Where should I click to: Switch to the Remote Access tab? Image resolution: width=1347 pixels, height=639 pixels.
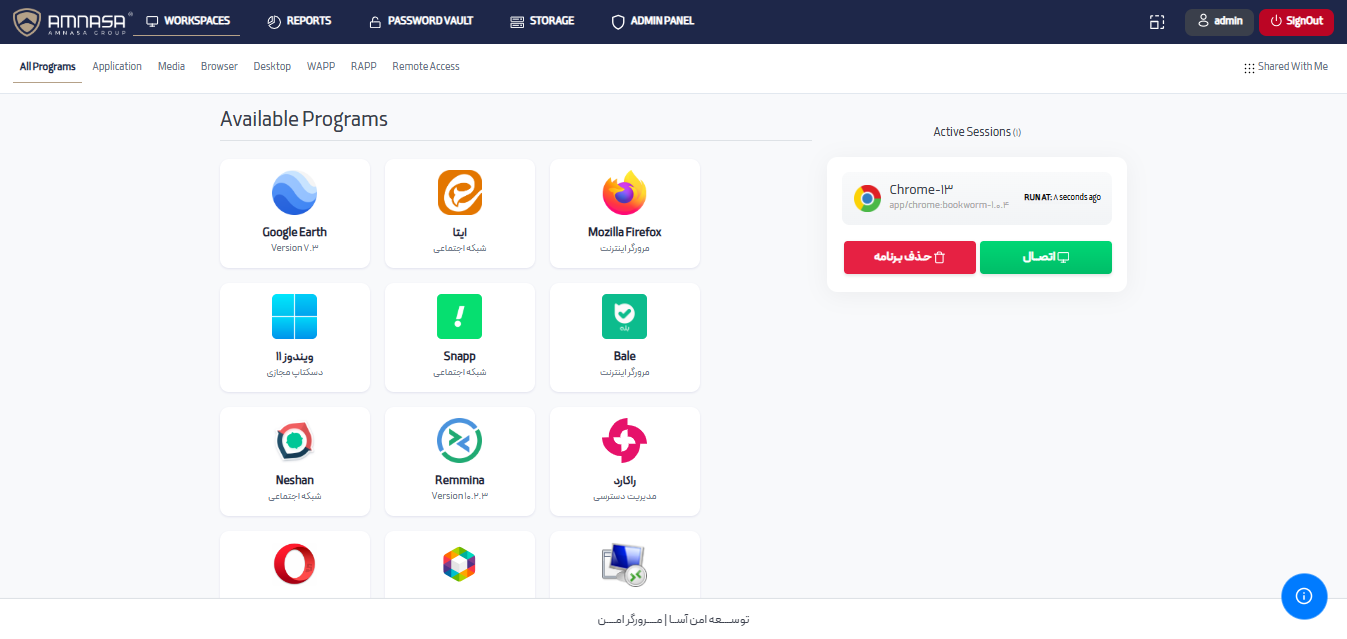[426, 67]
